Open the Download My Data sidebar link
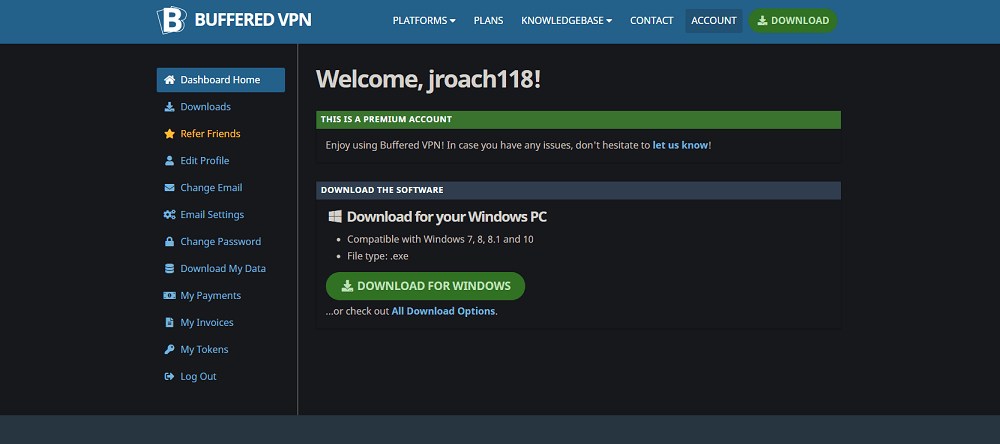 [221, 269]
